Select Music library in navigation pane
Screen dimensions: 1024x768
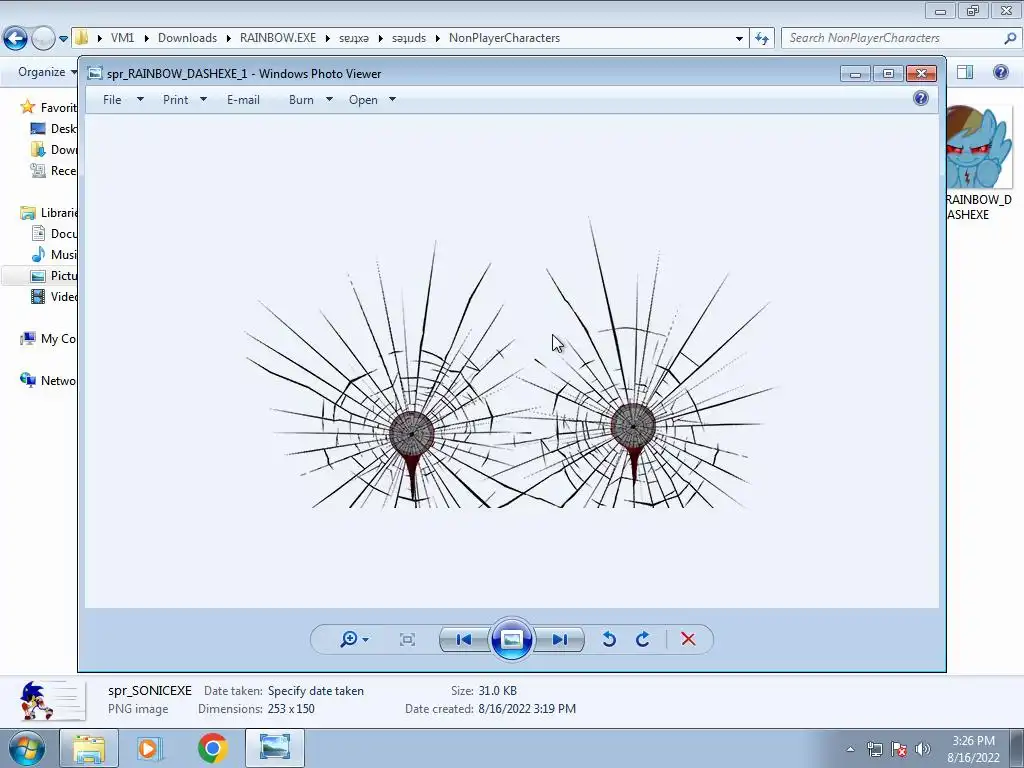tap(54, 255)
